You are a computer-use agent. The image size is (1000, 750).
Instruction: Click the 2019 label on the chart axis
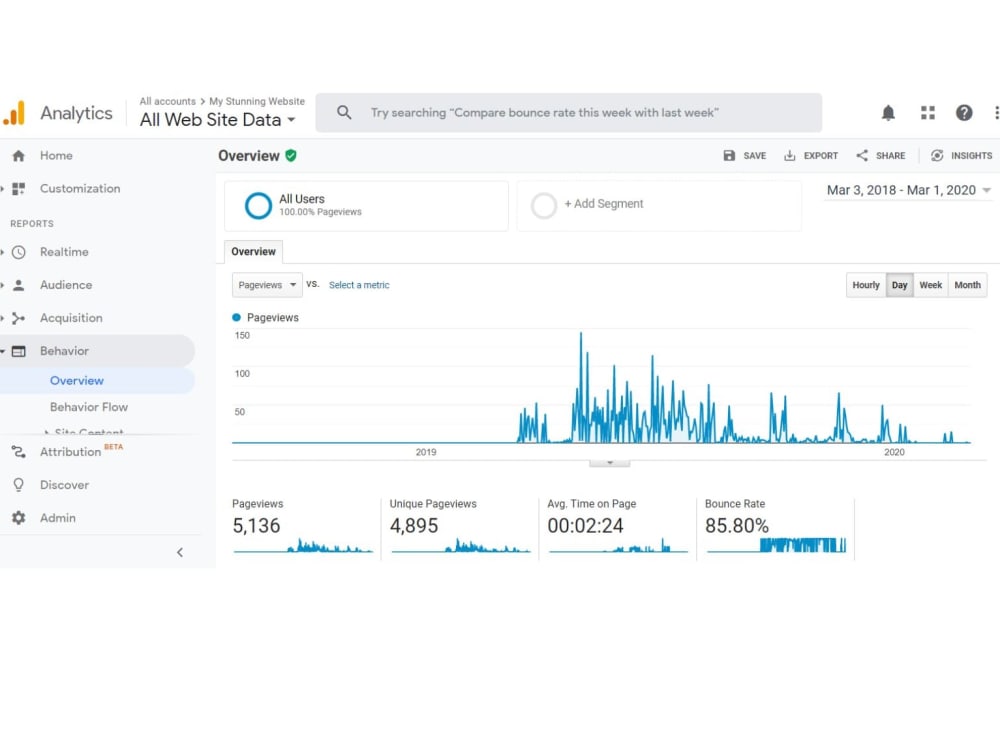426,452
